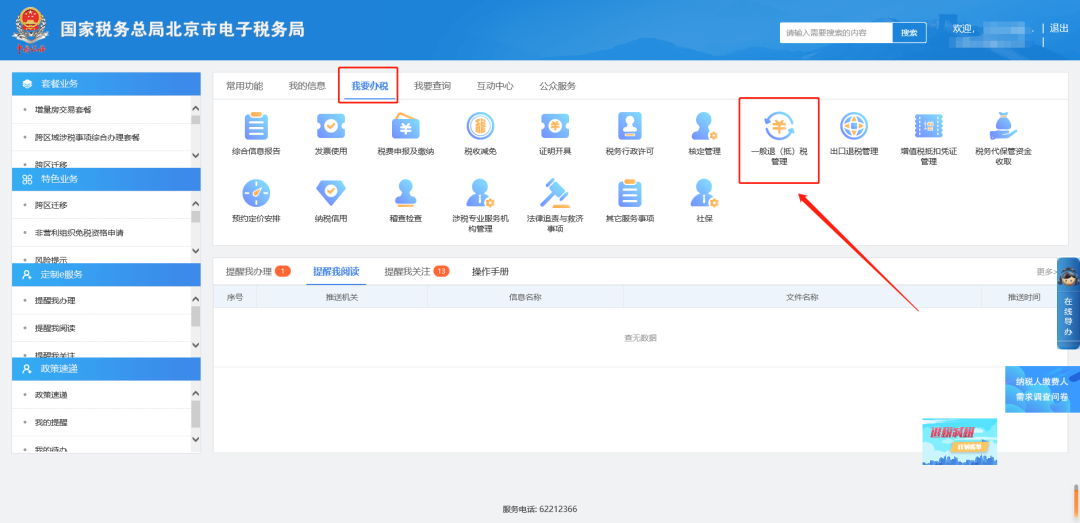The image size is (1080, 523).
Task: Open 提醒我阅读 in sidebar list
Action: pyautogui.click(x=55, y=328)
